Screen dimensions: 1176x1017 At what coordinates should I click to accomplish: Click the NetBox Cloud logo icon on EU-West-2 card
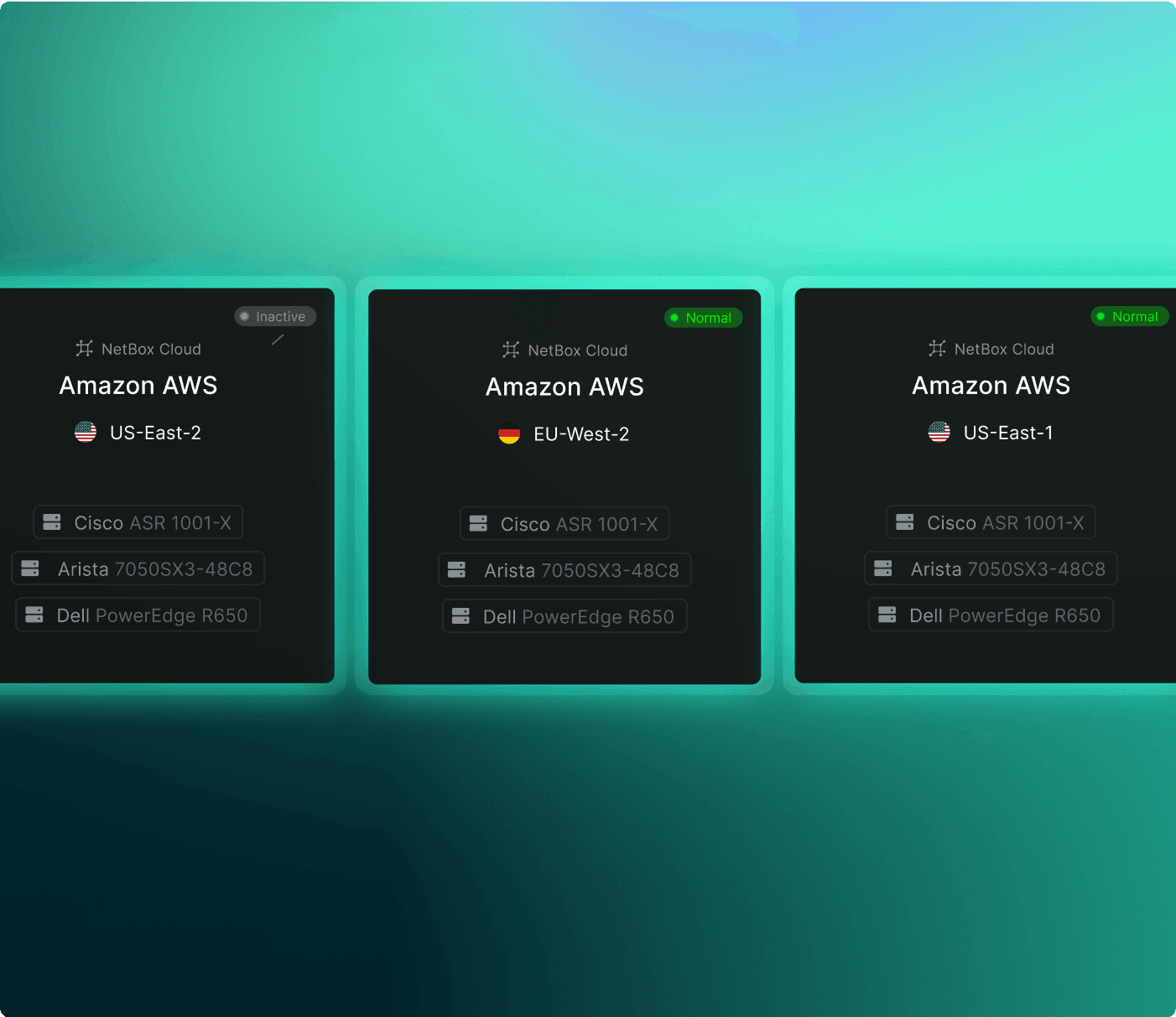(x=511, y=350)
